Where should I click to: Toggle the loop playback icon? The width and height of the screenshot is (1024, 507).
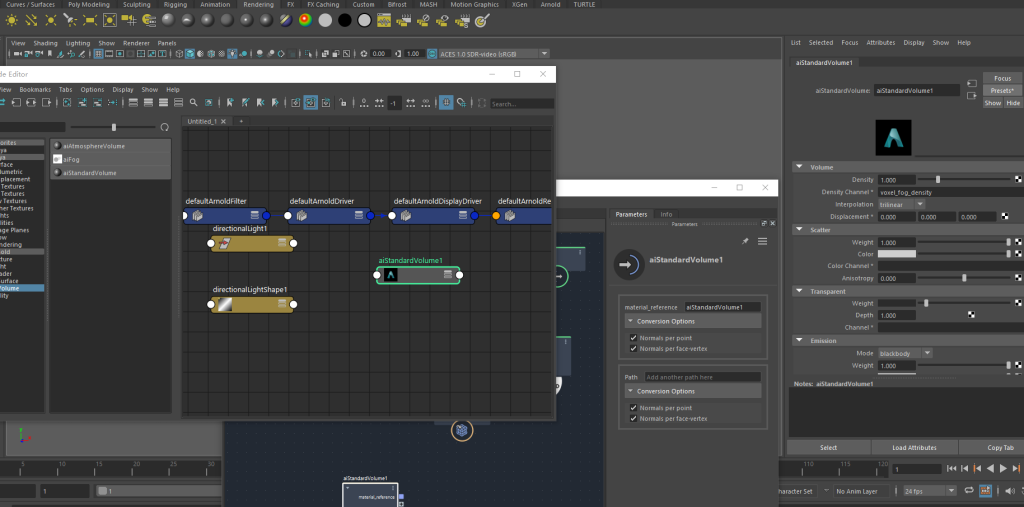point(970,491)
